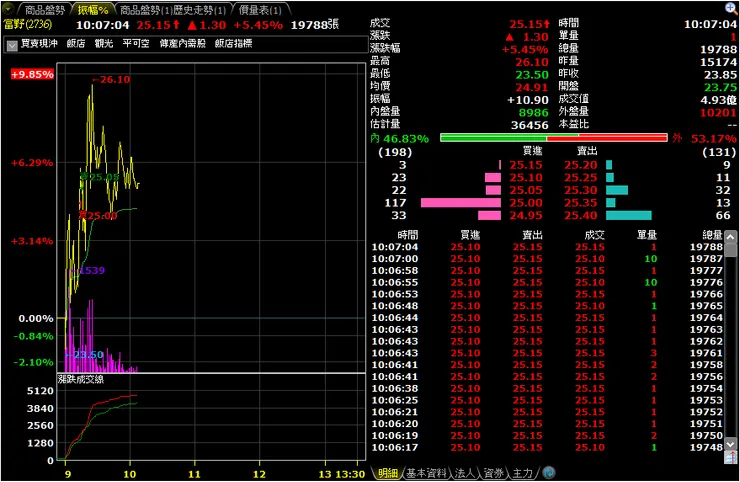Click bid price 24.95 in the order book

pos(525,216)
